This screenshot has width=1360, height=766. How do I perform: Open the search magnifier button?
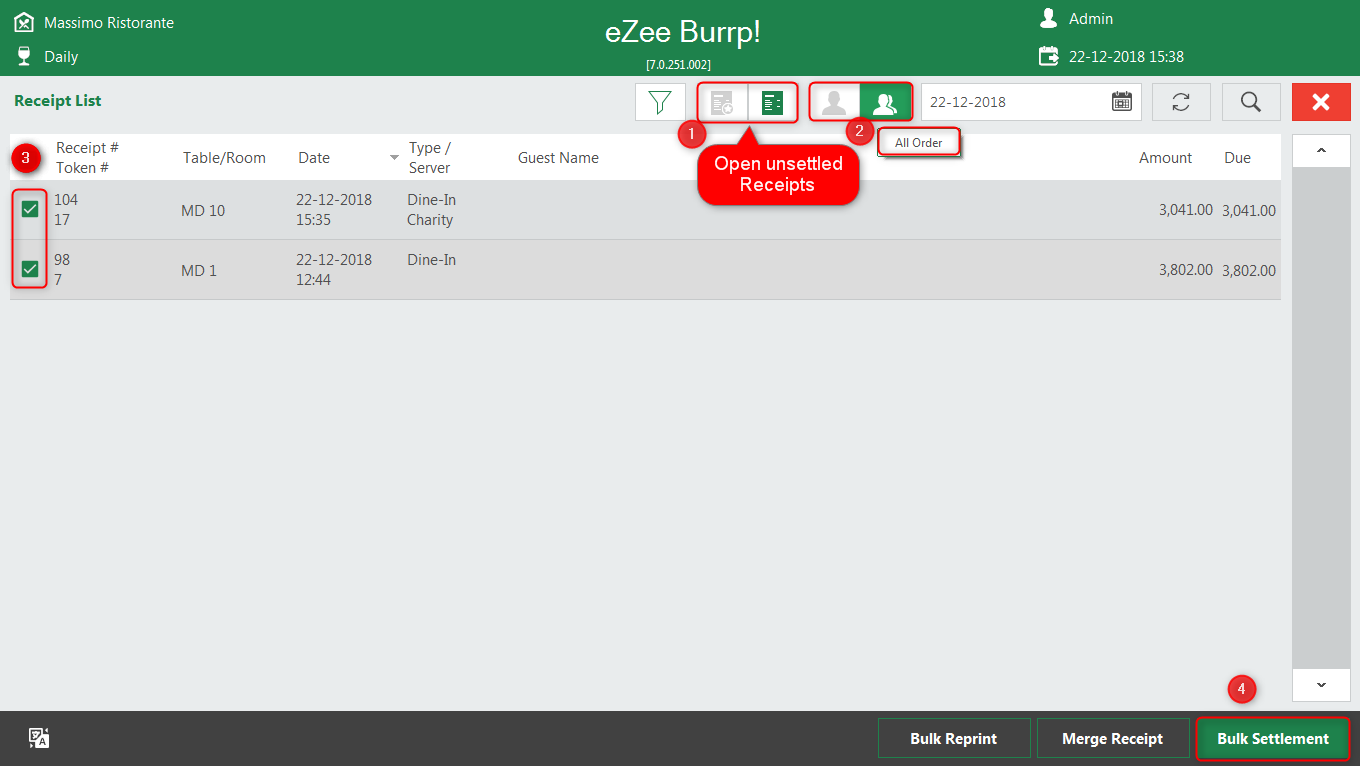pos(1251,102)
